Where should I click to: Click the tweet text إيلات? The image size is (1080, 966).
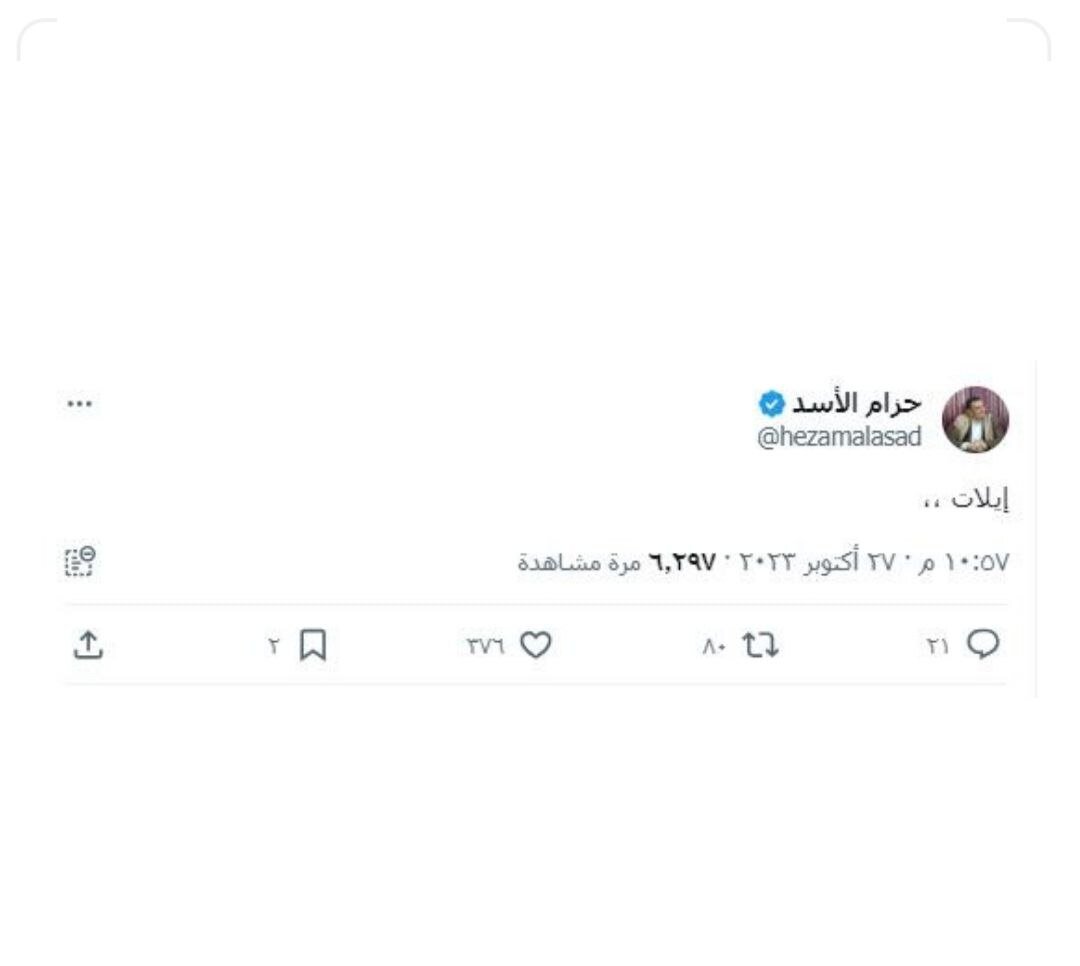pos(980,498)
